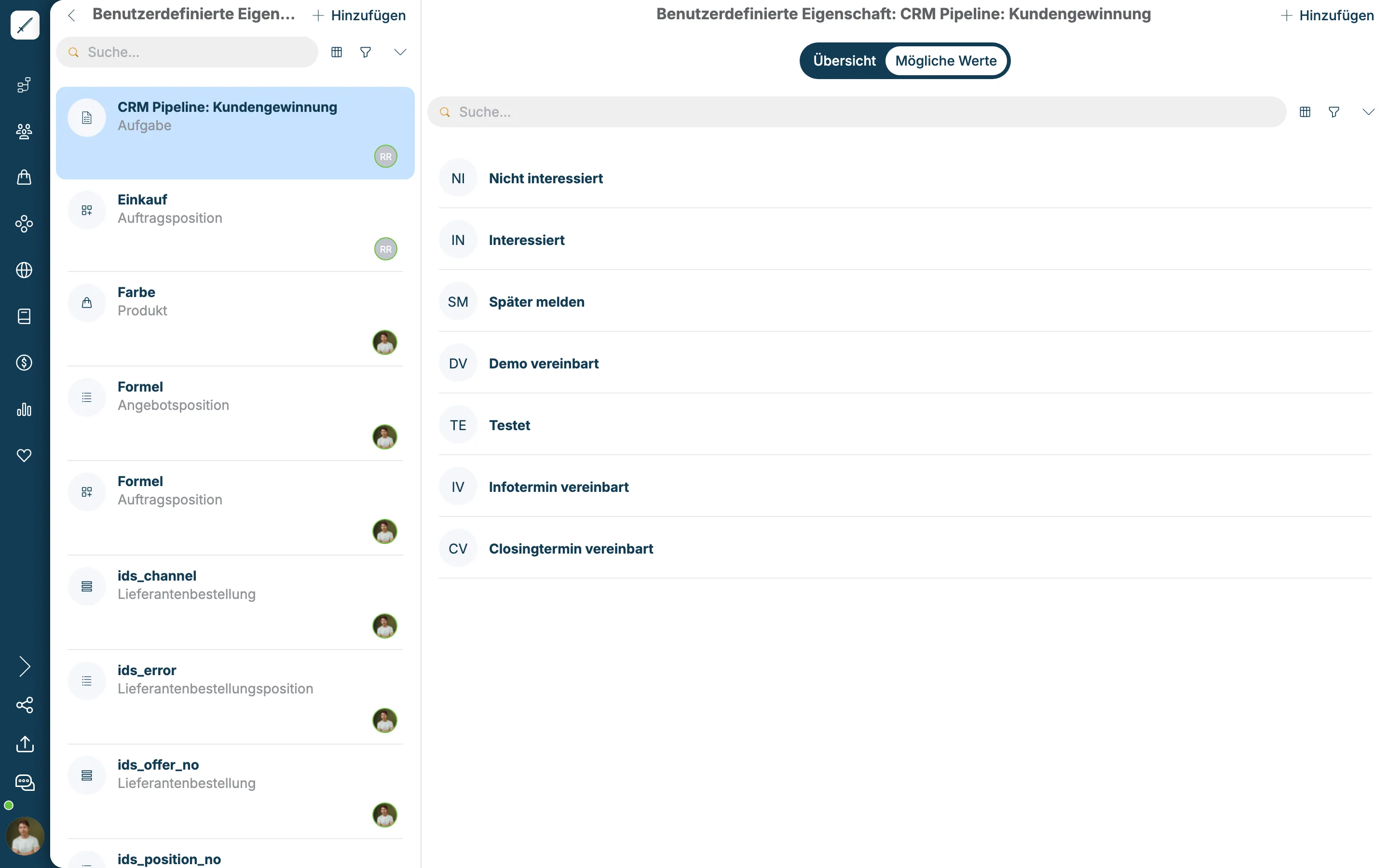This screenshot has width=1389, height=868.
Task: Open the Später melden value
Action: pyautogui.click(x=905, y=301)
